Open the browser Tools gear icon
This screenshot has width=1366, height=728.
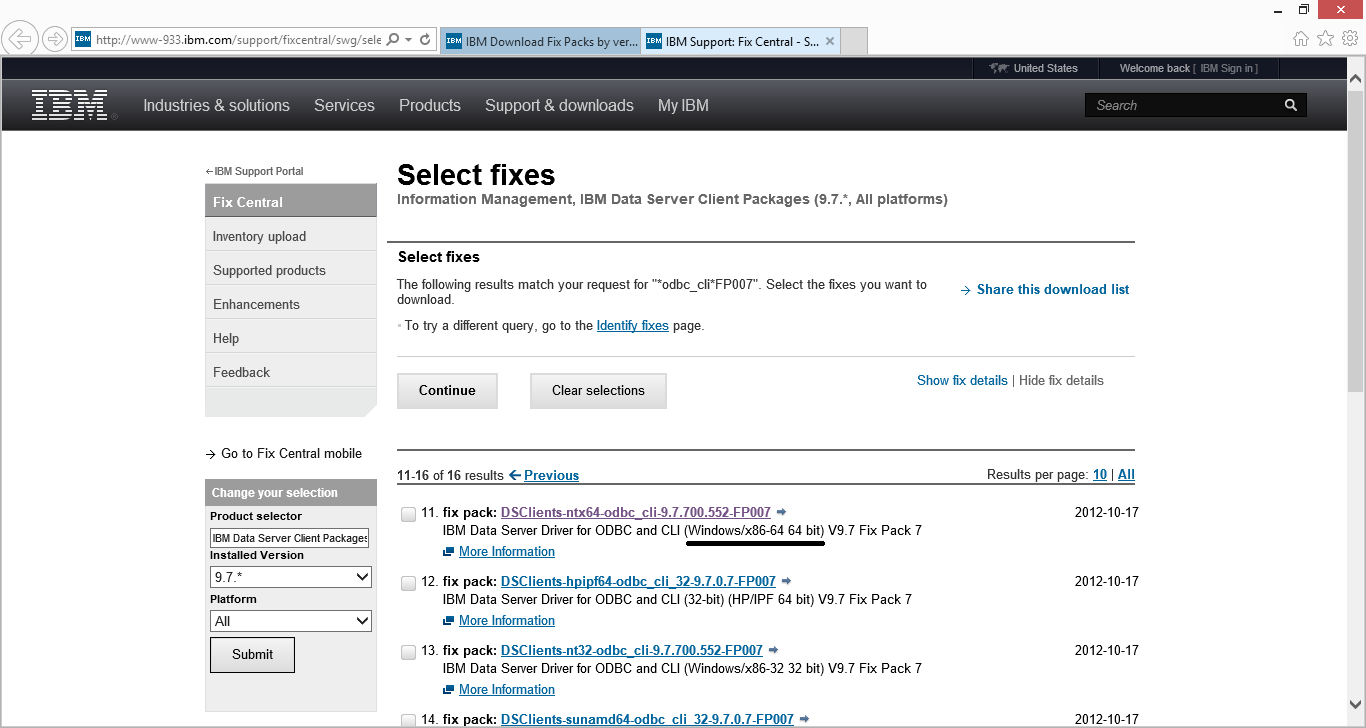coord(1350,39)
